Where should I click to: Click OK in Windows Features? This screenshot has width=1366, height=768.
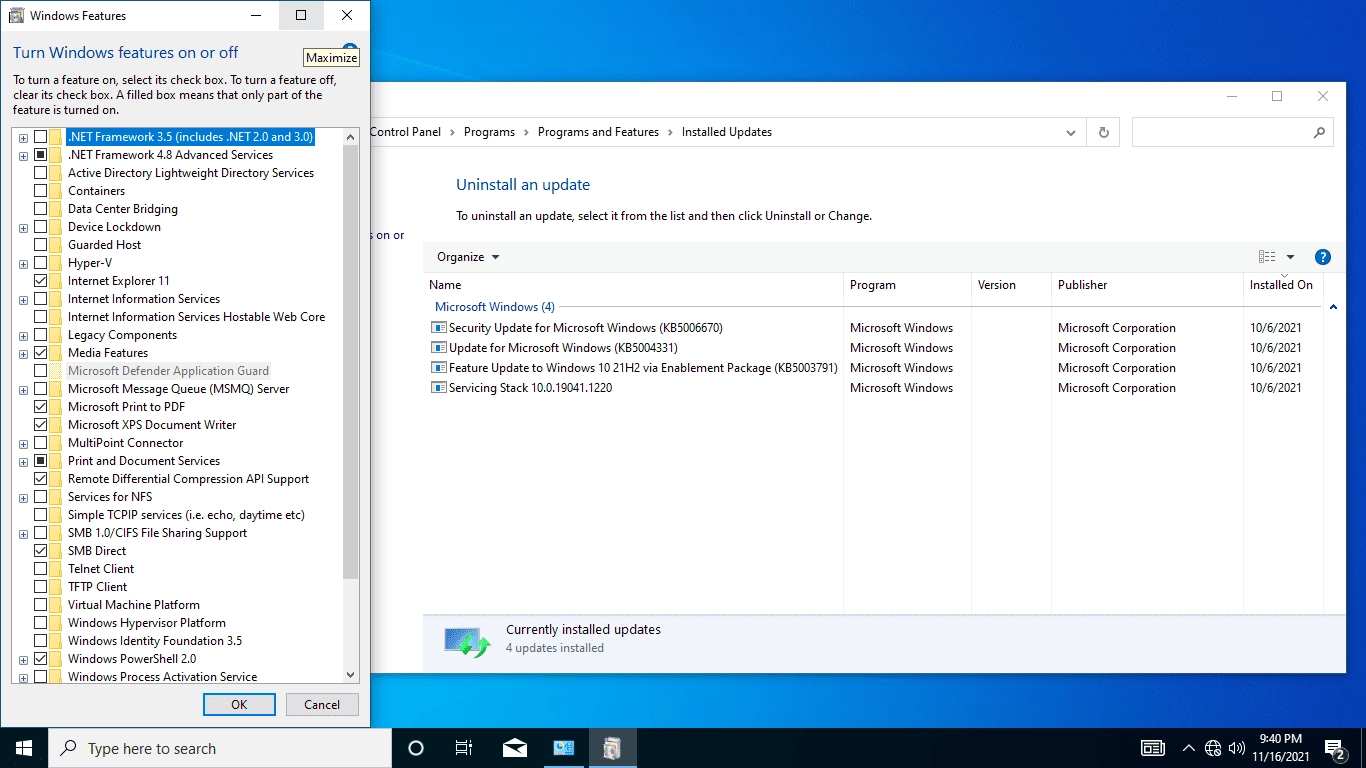coord(239,704)
